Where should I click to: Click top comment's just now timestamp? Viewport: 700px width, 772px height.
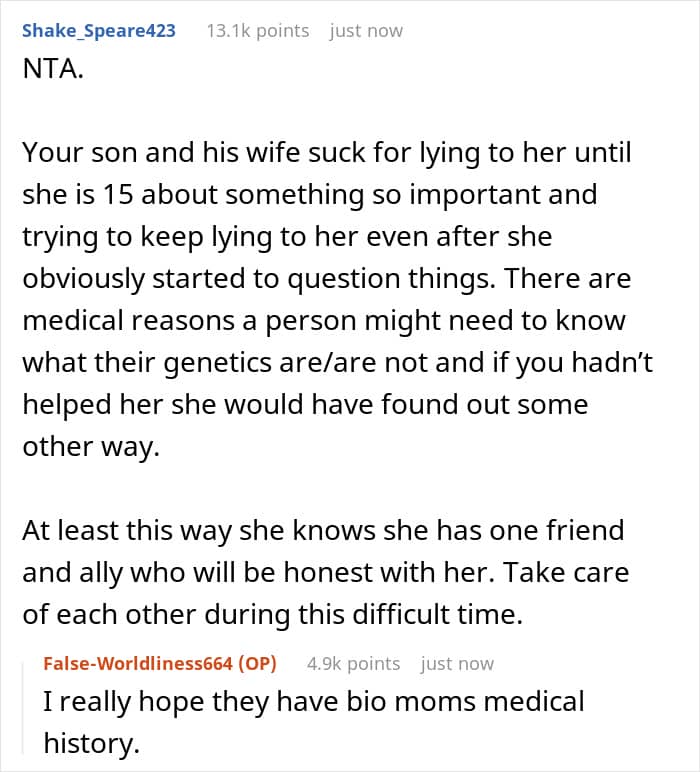click(366, 31)
